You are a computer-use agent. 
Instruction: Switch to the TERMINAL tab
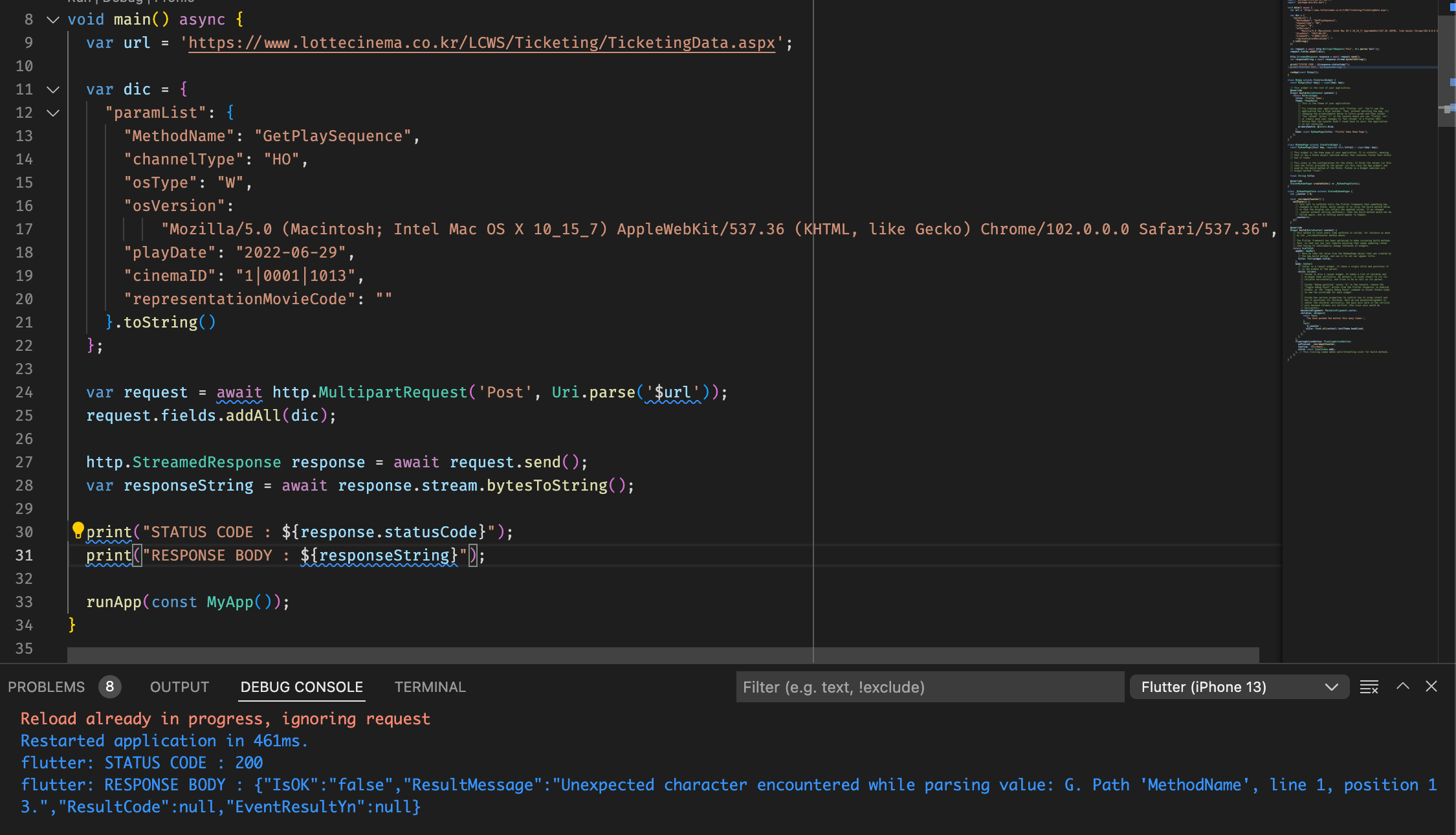[430, 687]
